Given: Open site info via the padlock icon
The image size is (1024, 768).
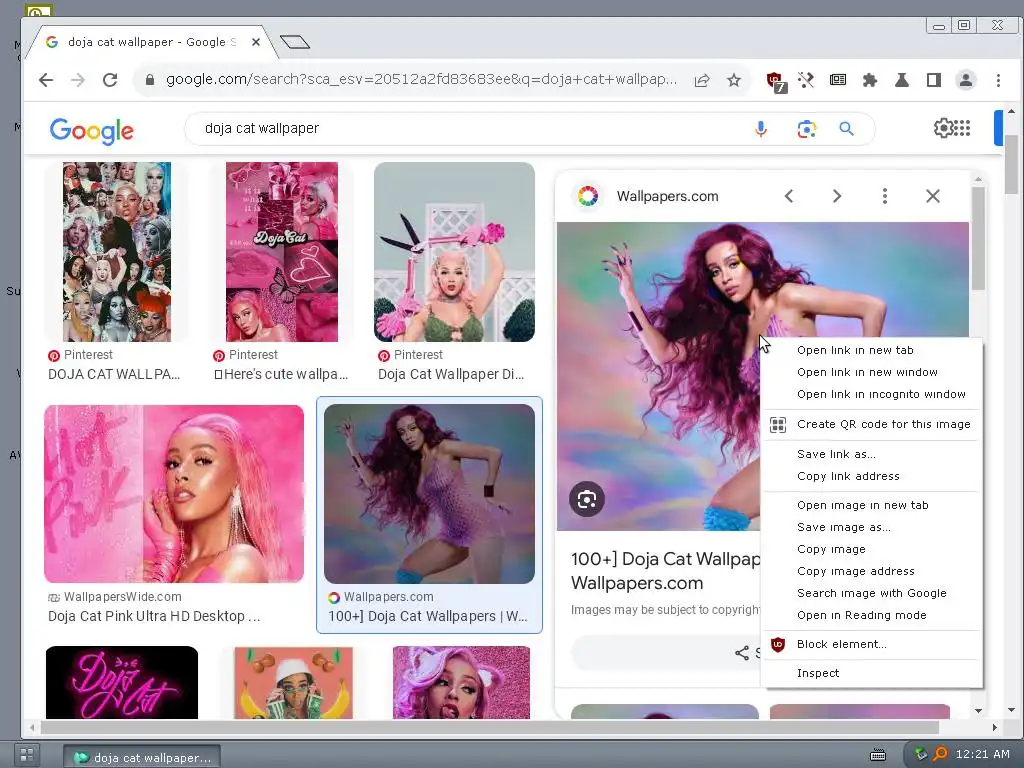Looking at the screenshot, I should coord(150,80).
